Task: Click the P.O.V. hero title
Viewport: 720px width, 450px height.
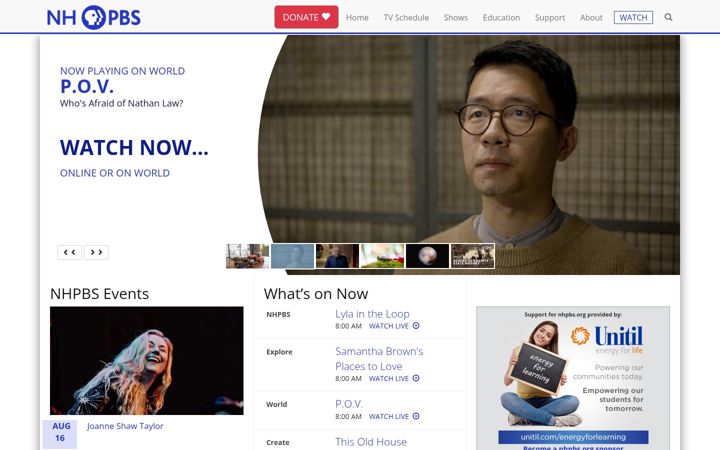Action: (87, 86)
